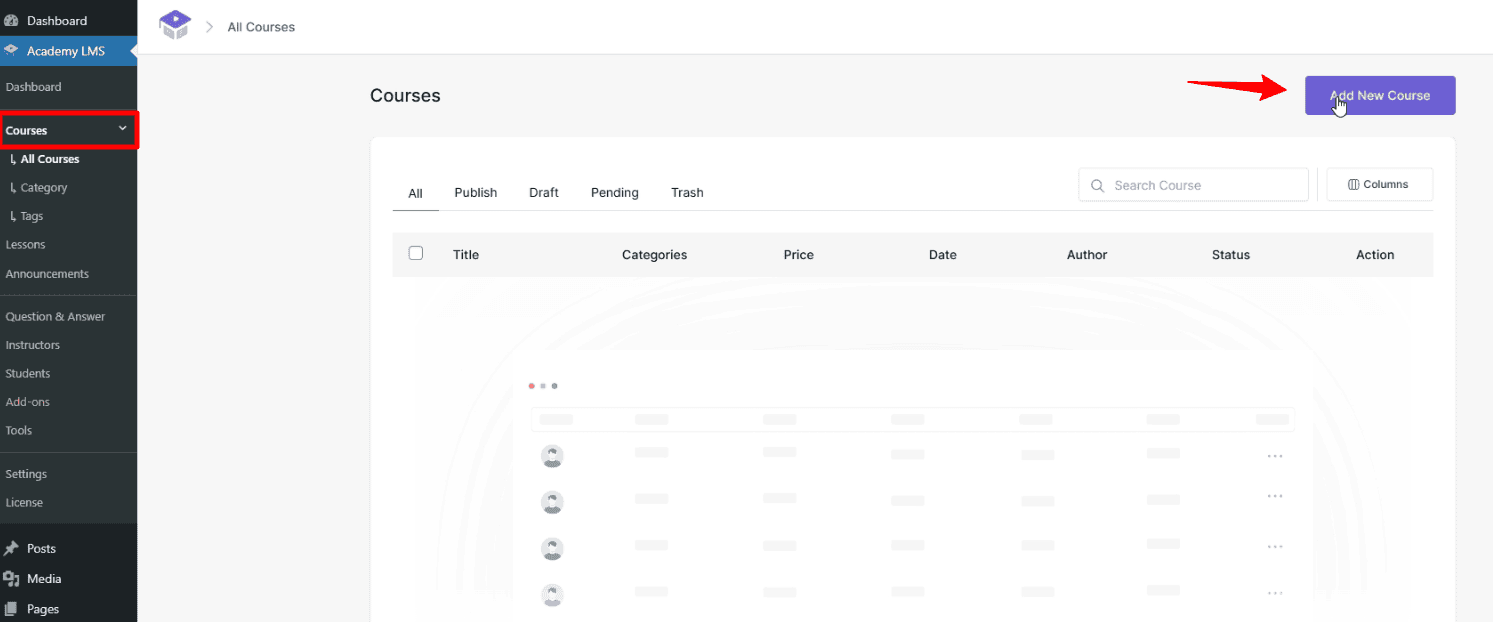Click the columns layout icon
Screen dimensions: 1493x622
tap(1354, 184)
